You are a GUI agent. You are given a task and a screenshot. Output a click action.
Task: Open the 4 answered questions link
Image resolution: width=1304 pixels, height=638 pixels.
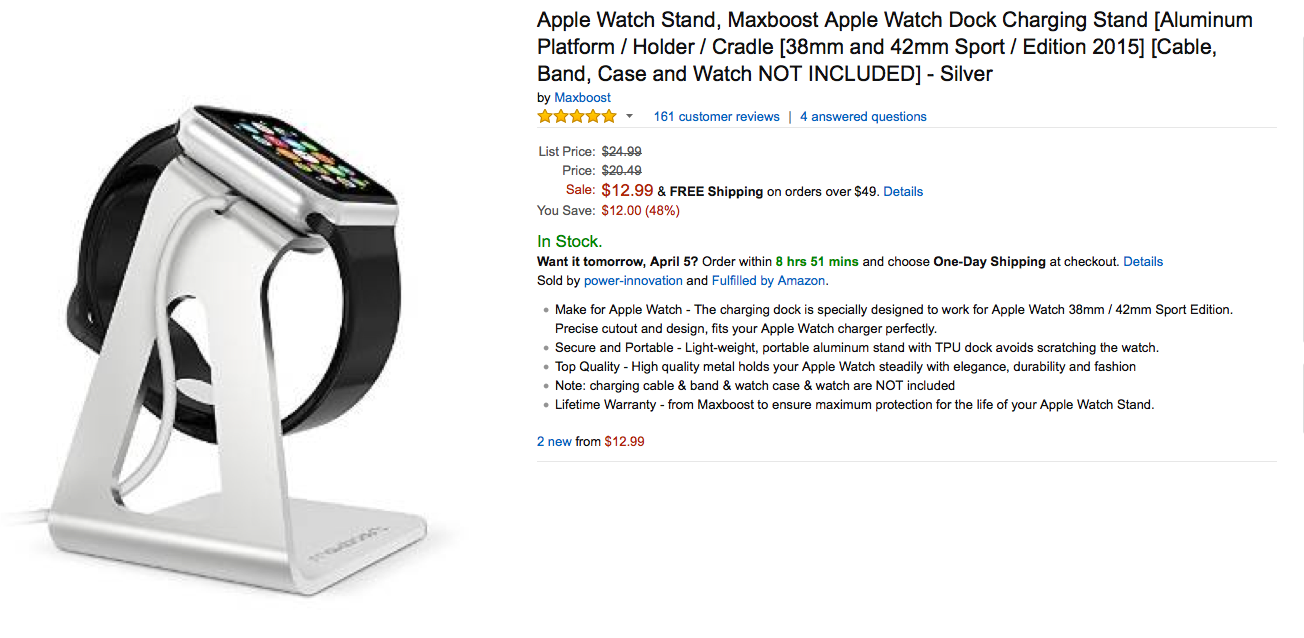[863, 117]
